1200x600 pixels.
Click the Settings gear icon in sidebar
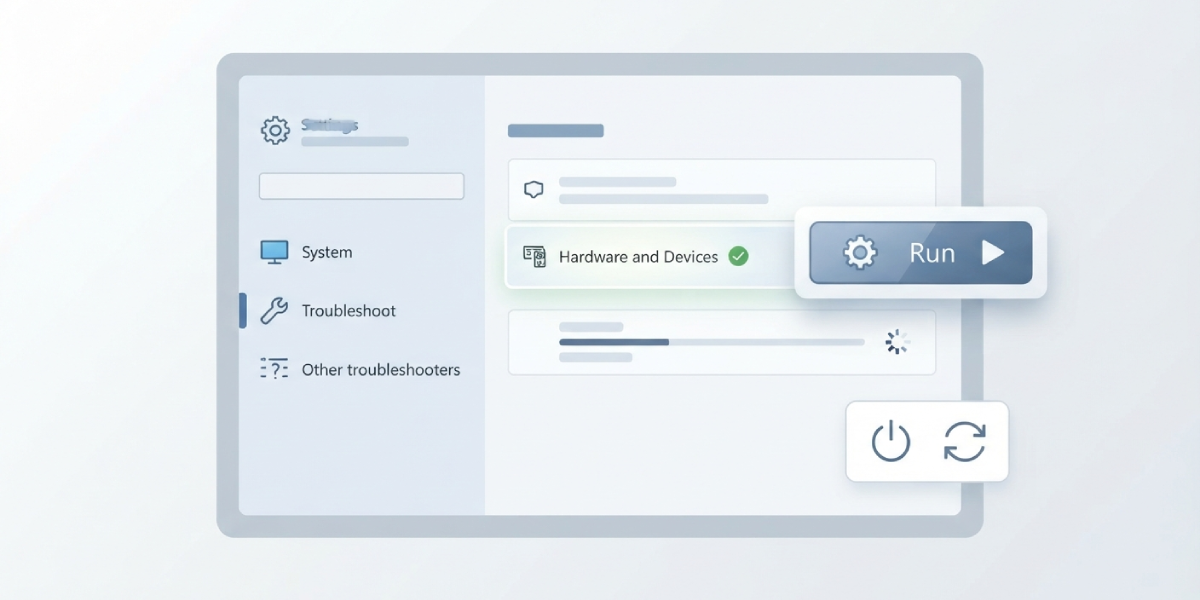[x=275, y=130]
